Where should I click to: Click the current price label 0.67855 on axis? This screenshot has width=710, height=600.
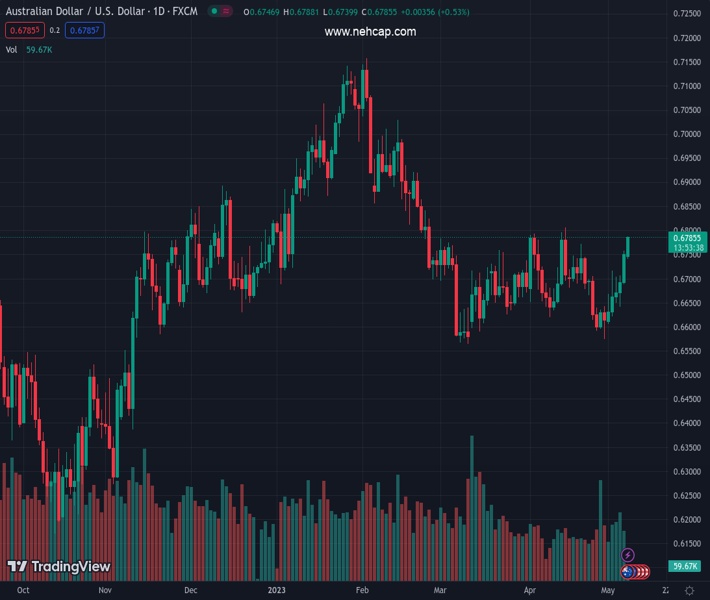click(686, 238)
